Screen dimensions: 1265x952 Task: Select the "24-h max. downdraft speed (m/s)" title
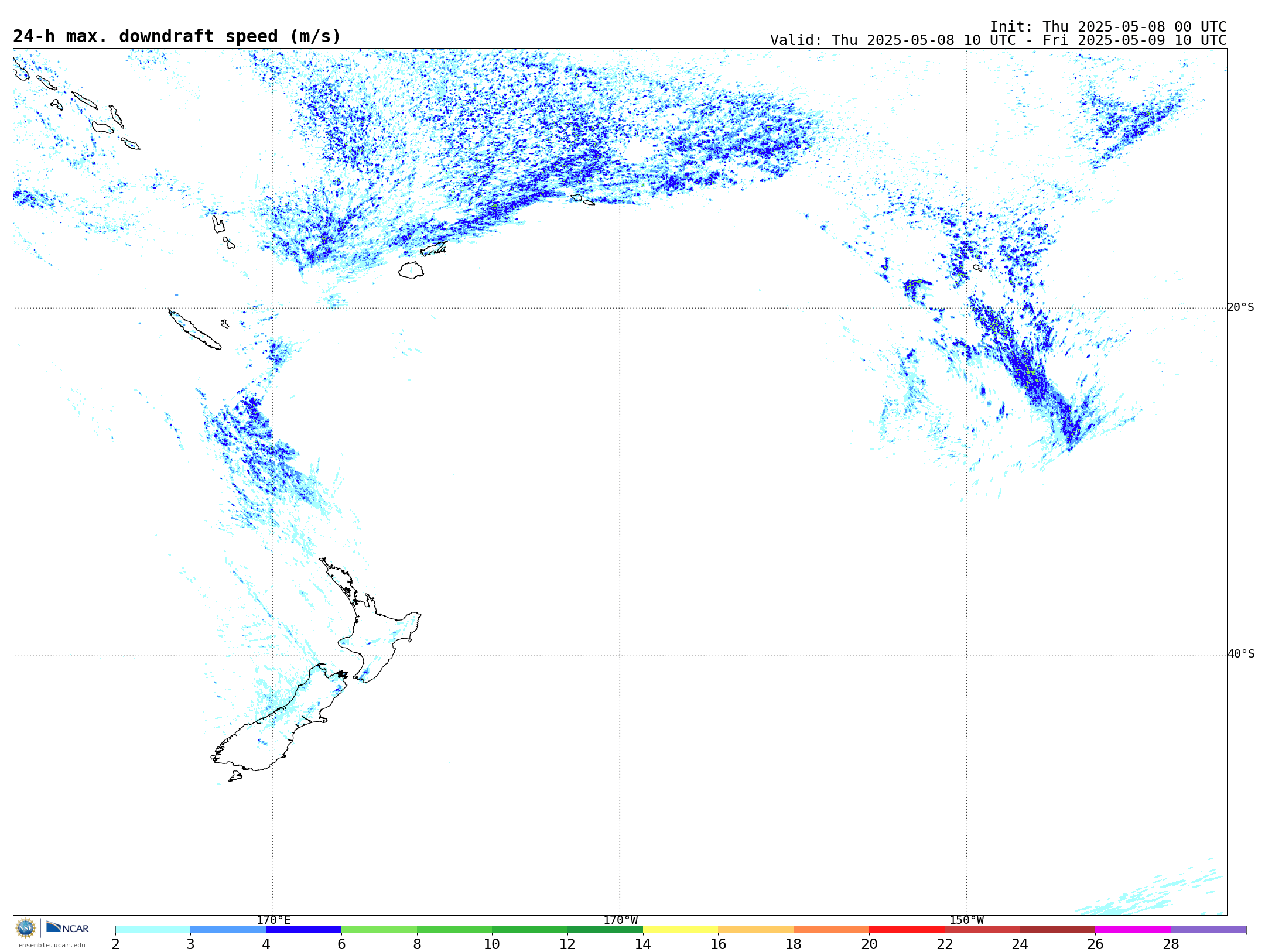tap(177, 36)
